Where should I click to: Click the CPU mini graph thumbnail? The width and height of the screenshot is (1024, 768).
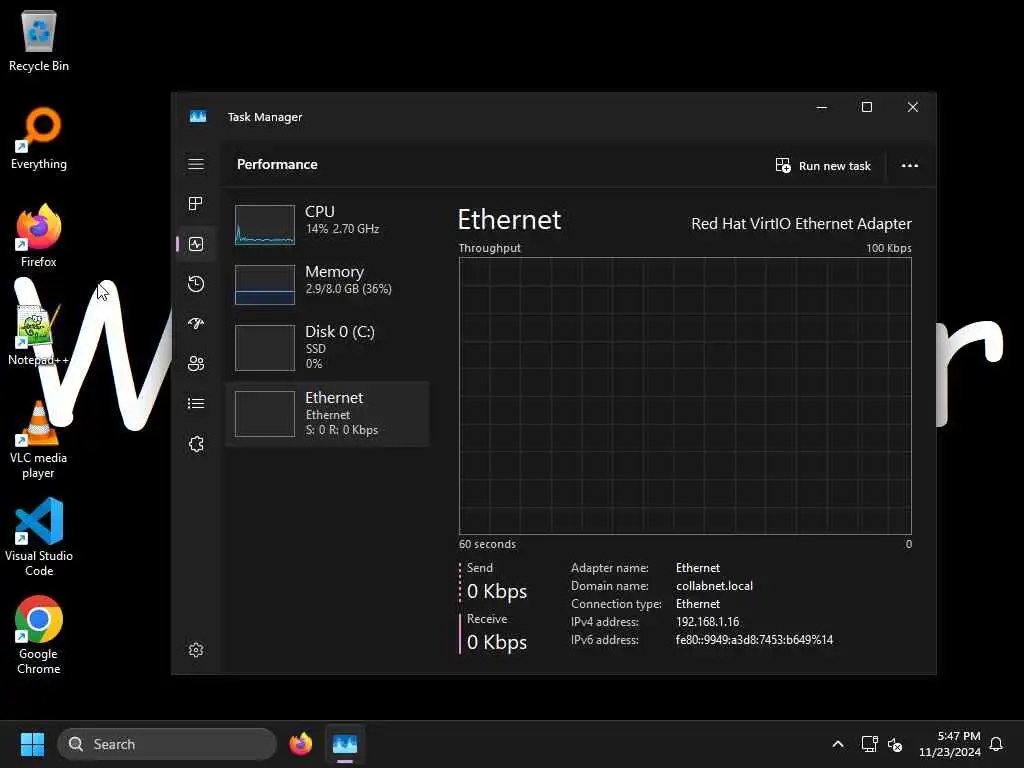point(264,225)
